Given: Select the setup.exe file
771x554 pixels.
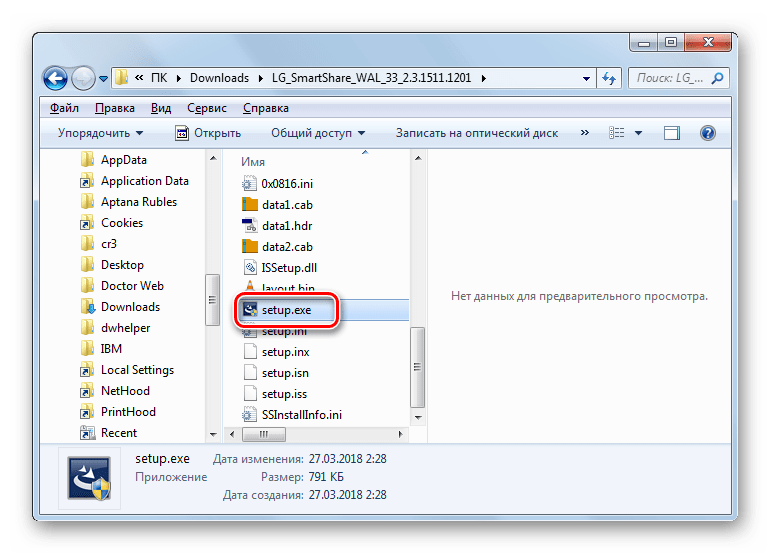Looking at the screenshot, I should pos(286,310).
